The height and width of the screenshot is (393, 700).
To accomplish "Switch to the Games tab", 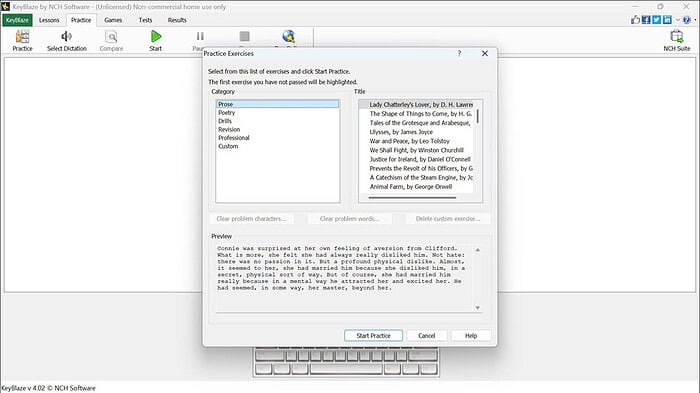I will 113,20.
